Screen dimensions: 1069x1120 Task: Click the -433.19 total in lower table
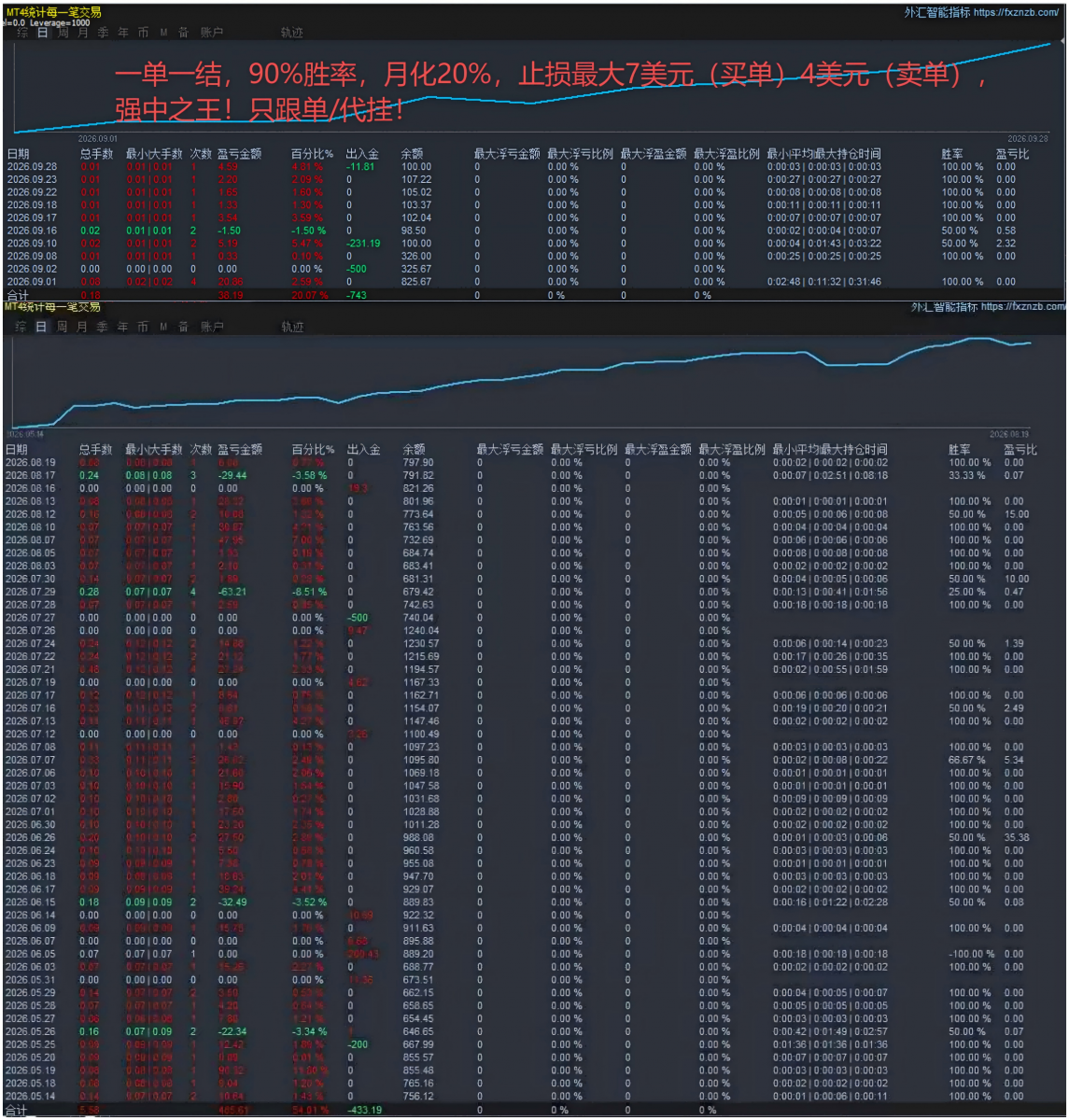[364, 1111]
